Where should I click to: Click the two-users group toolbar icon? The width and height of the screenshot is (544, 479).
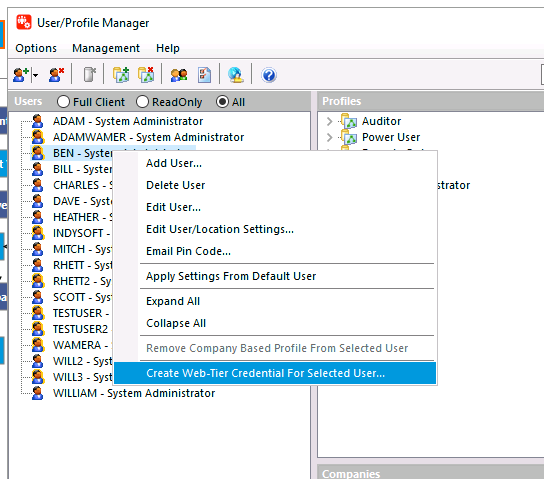pyautogui.click(x=179, y=75)
